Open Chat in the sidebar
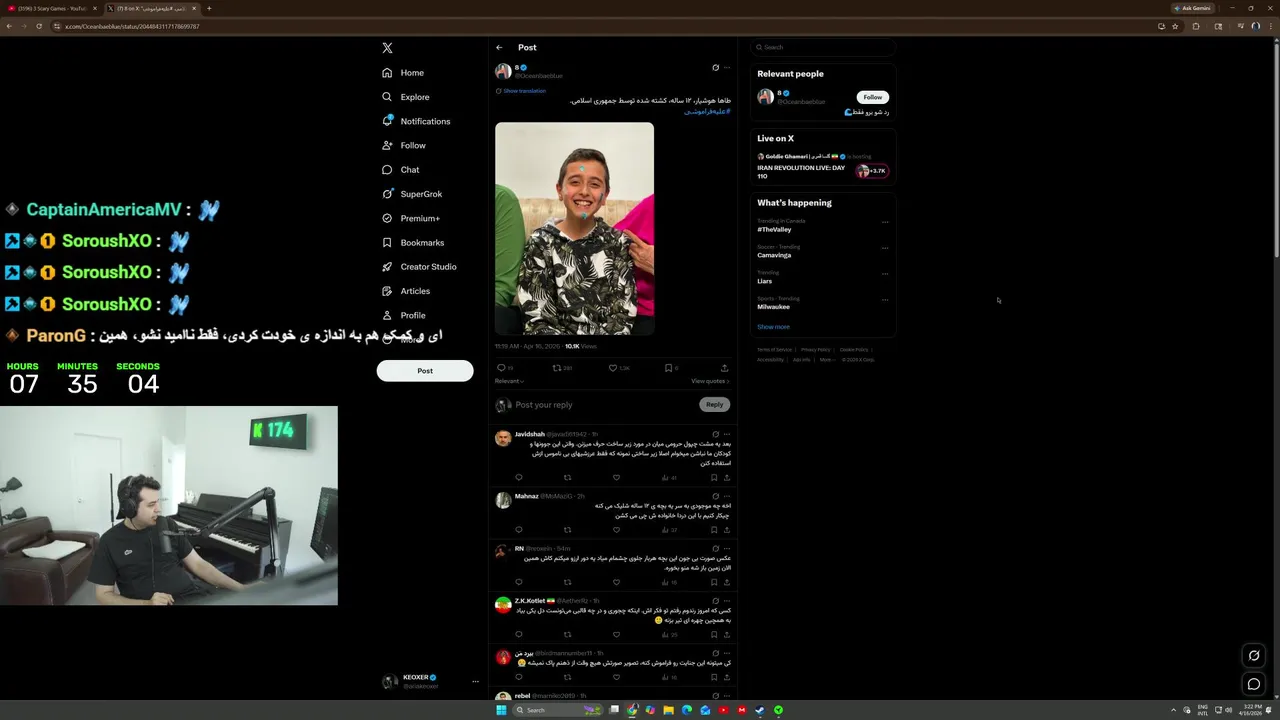Image resolution: width=1280 pixels, height=720 pixels. (x=401, y=170)
